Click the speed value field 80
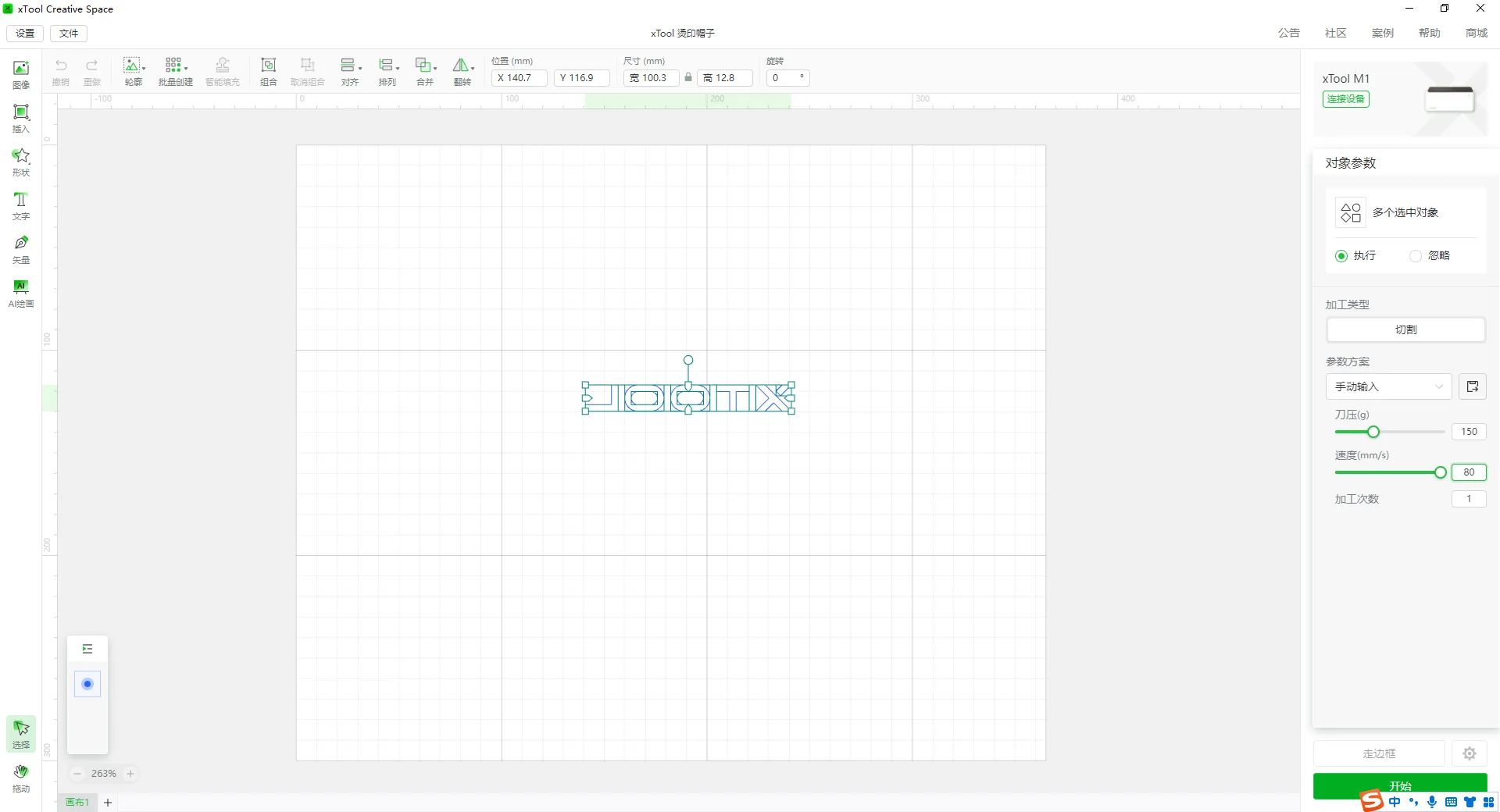 (x=1469, y=472)
